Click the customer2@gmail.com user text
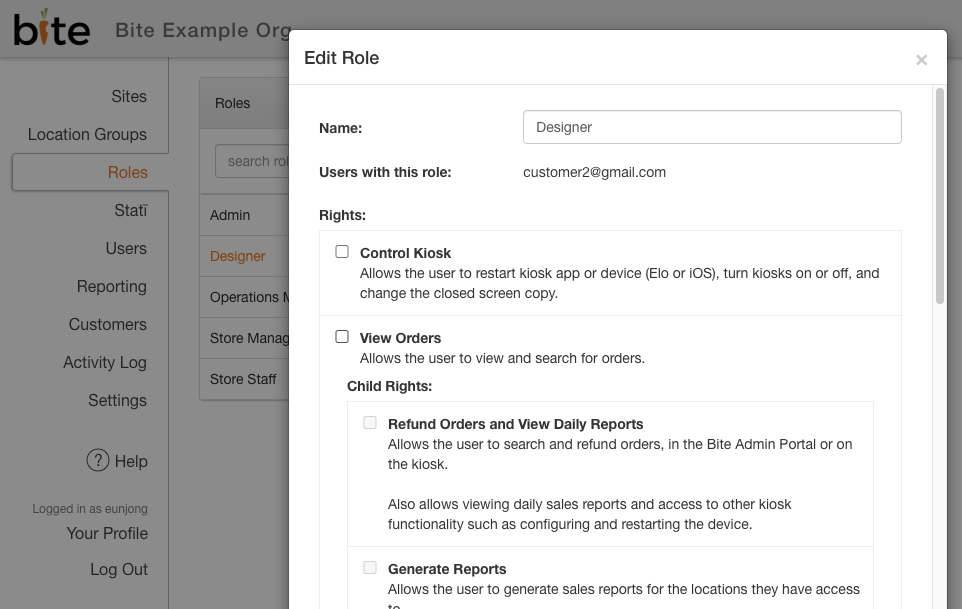The height and width of the screenshot is (609, 962). (594, 172)
